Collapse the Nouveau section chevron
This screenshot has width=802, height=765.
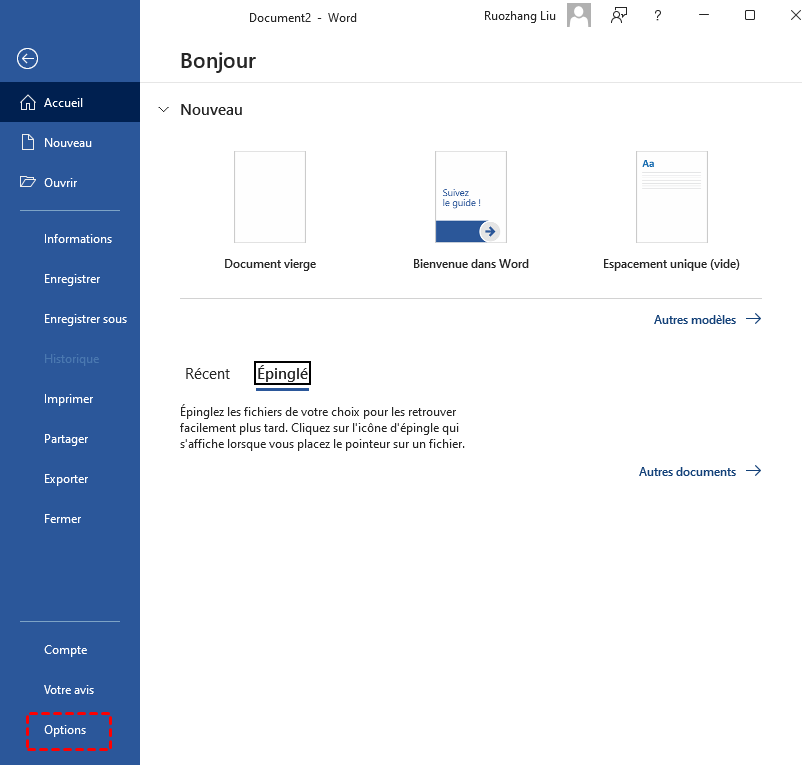[164, 109]
